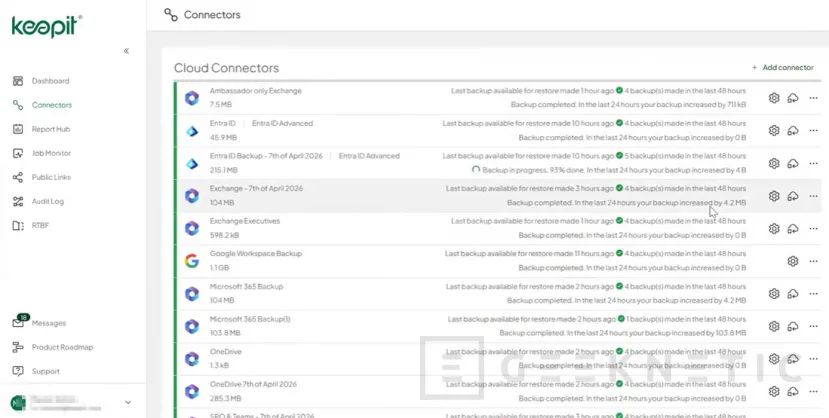Image resolution: width=829 pixels, height=418 pixels.
Task: Open more options for Microsoft 365 Backup(1)
Action: [x=813, y=327]
